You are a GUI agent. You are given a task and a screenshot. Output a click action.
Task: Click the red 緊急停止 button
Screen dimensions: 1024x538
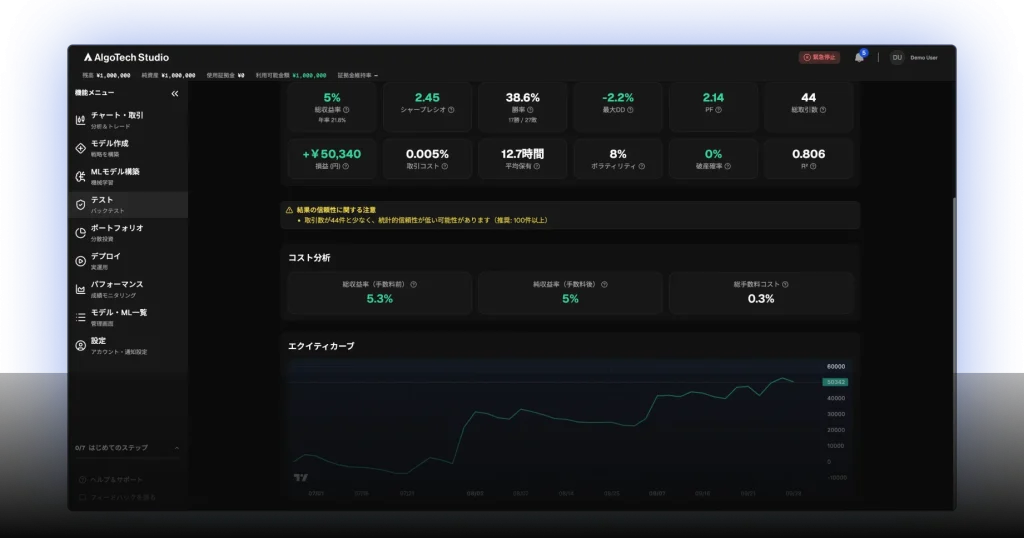coord(820,57)
